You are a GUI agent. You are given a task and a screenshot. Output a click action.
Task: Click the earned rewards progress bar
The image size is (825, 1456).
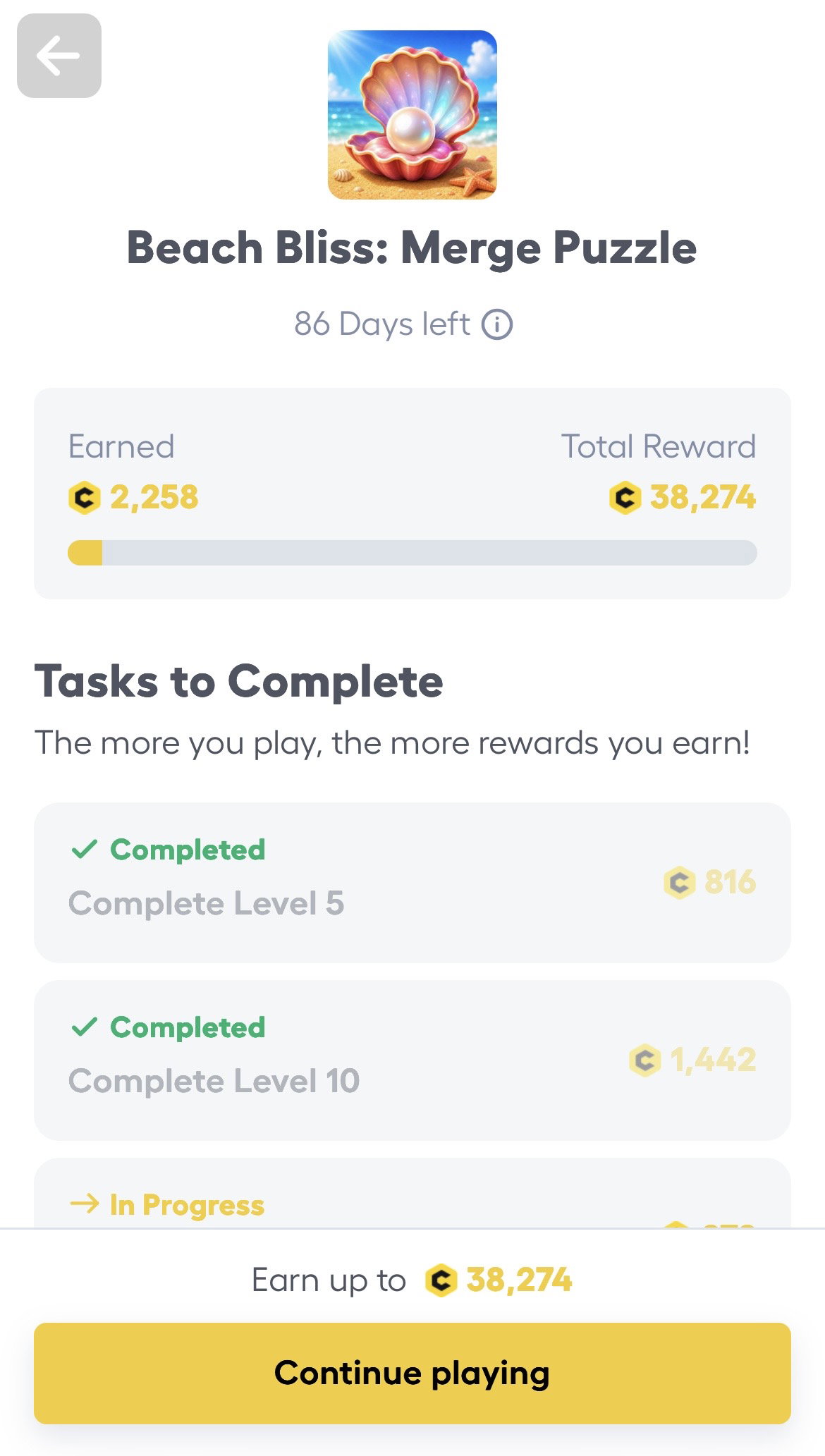coord(412,553)
